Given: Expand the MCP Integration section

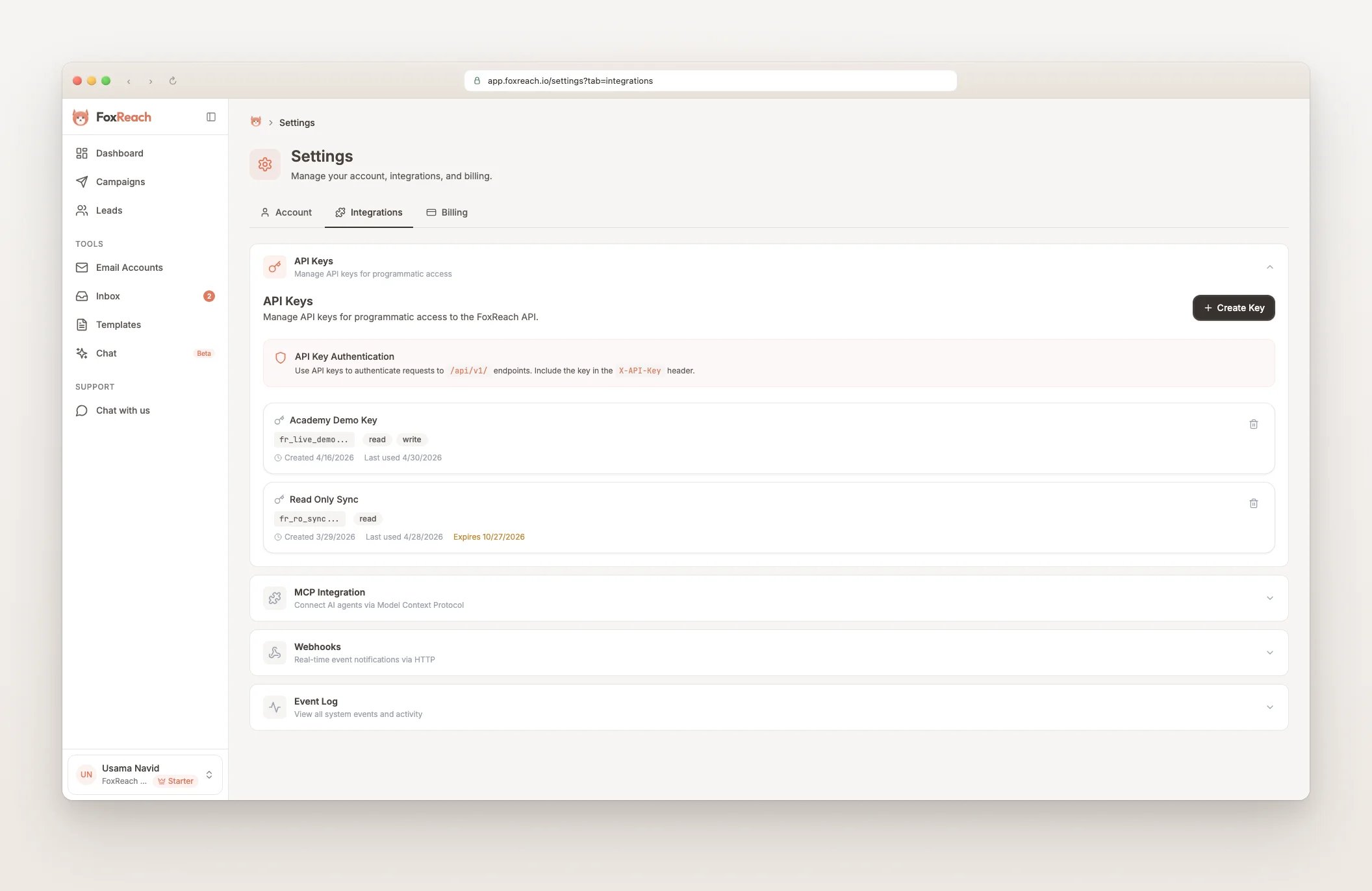Looking at the screenshot, I should 1269,598.
